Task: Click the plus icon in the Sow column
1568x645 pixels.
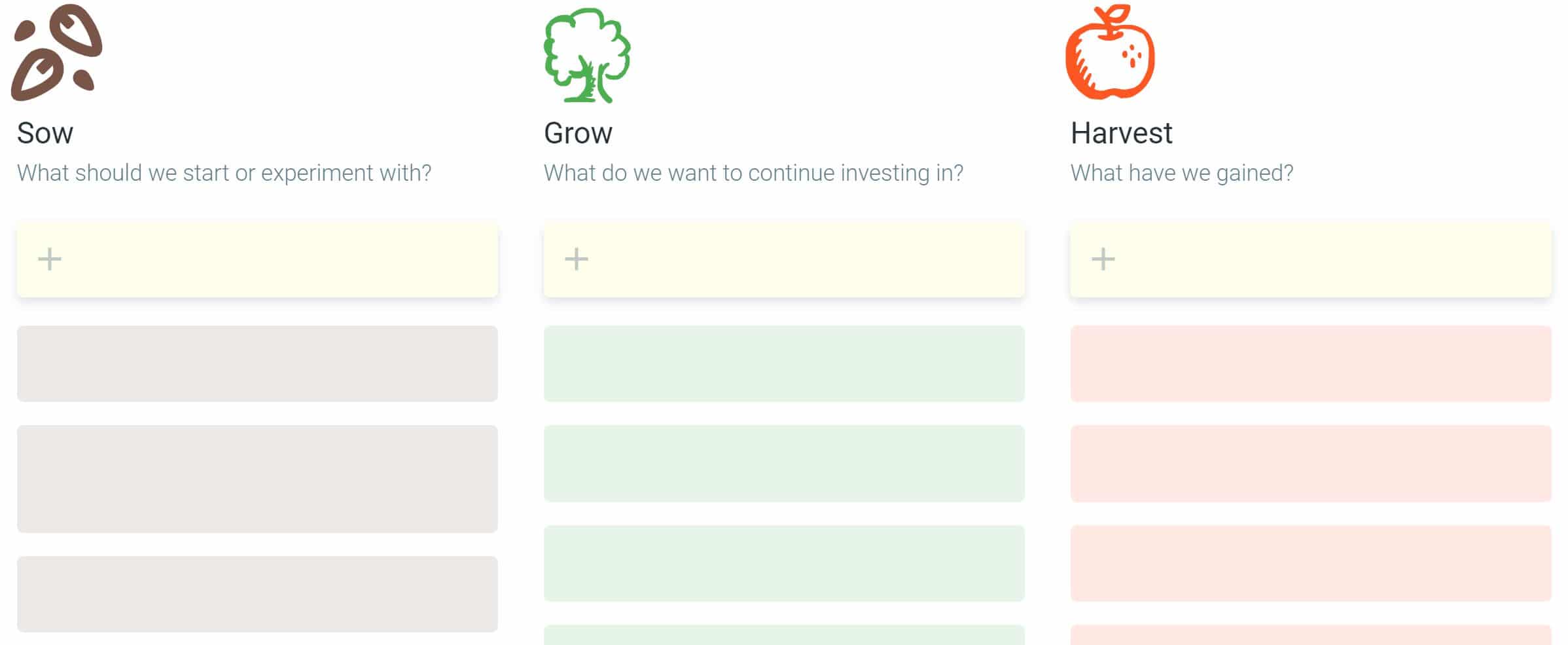Action: point(50,259)
